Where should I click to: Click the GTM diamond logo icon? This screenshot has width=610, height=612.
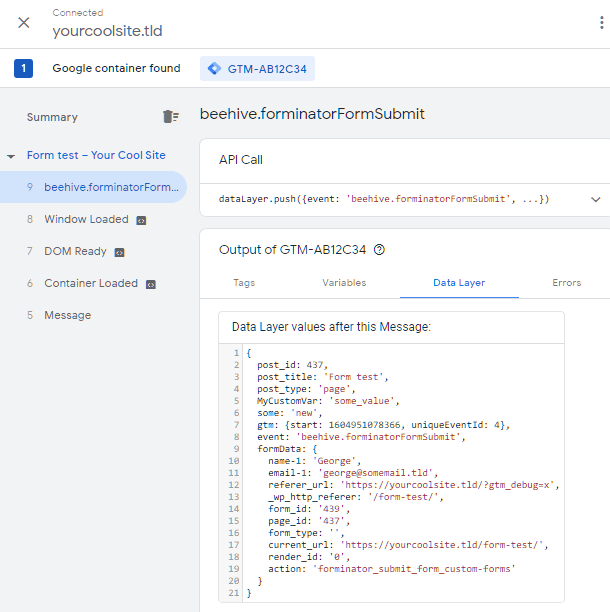pos(214,69)
